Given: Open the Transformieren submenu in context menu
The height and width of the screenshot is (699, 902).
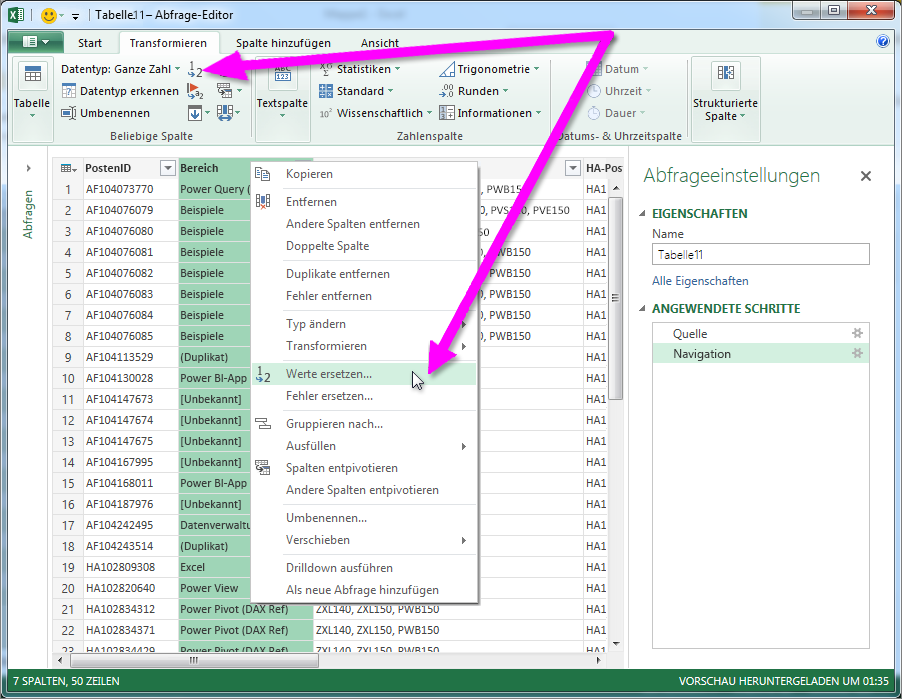Looking at the screenshot, I should coord(364,346).
